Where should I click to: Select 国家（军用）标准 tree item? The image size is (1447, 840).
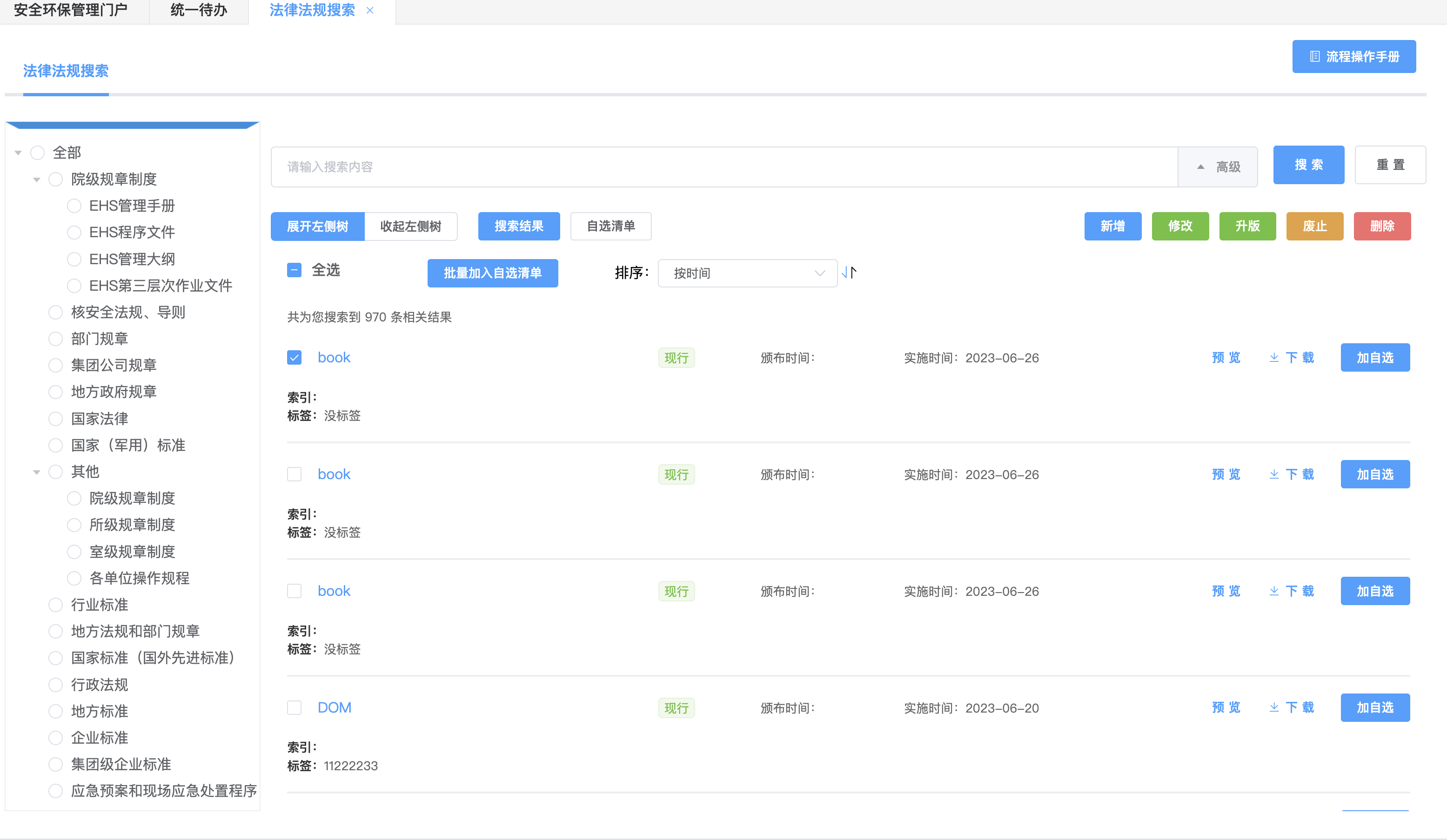point(128,445)
